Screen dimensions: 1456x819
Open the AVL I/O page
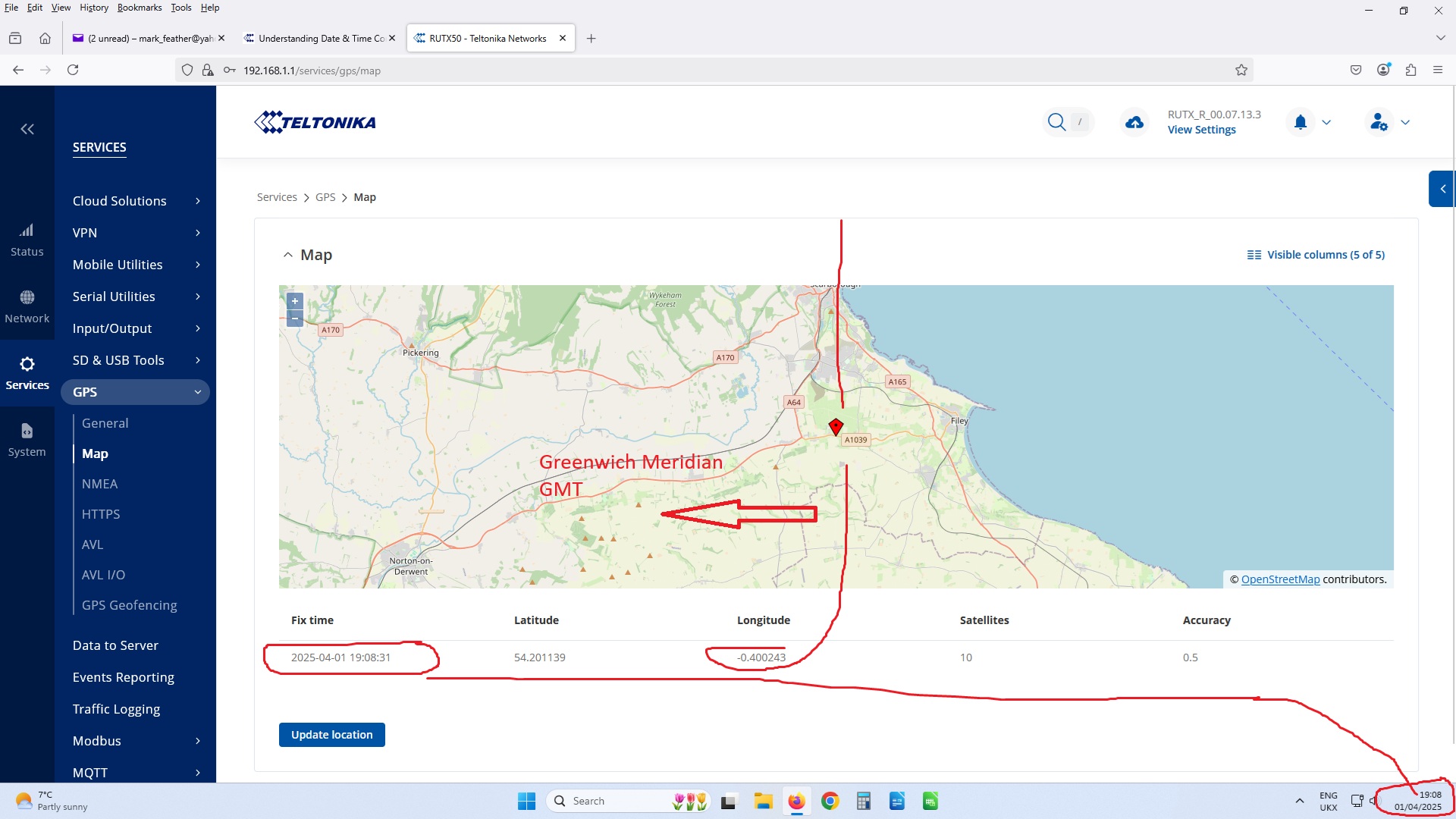pyautogui.click(x=103, y=575)
